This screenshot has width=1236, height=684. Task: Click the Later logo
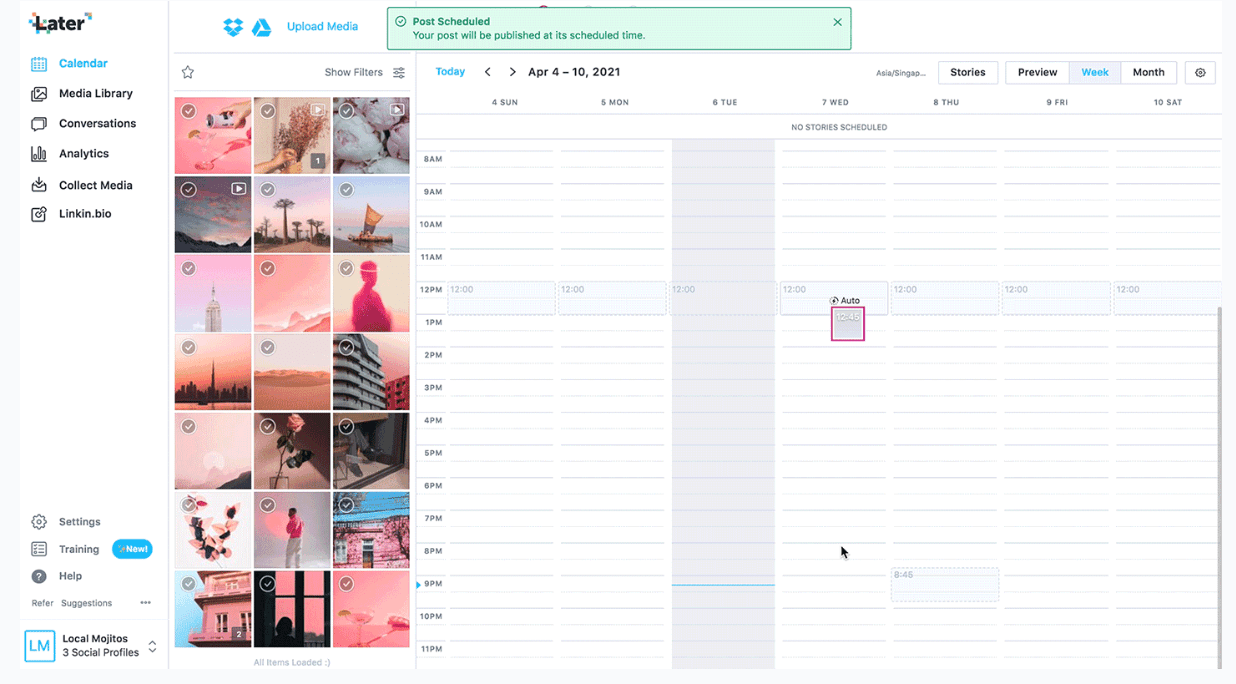pyautogui.click(x=60, y=23)
